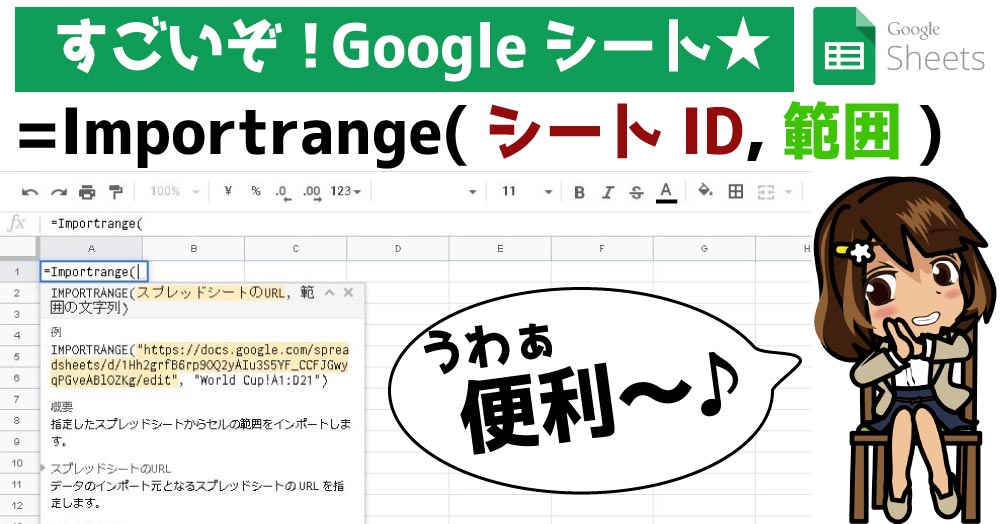
Task: Select column A header
Action: pos(91,249)
